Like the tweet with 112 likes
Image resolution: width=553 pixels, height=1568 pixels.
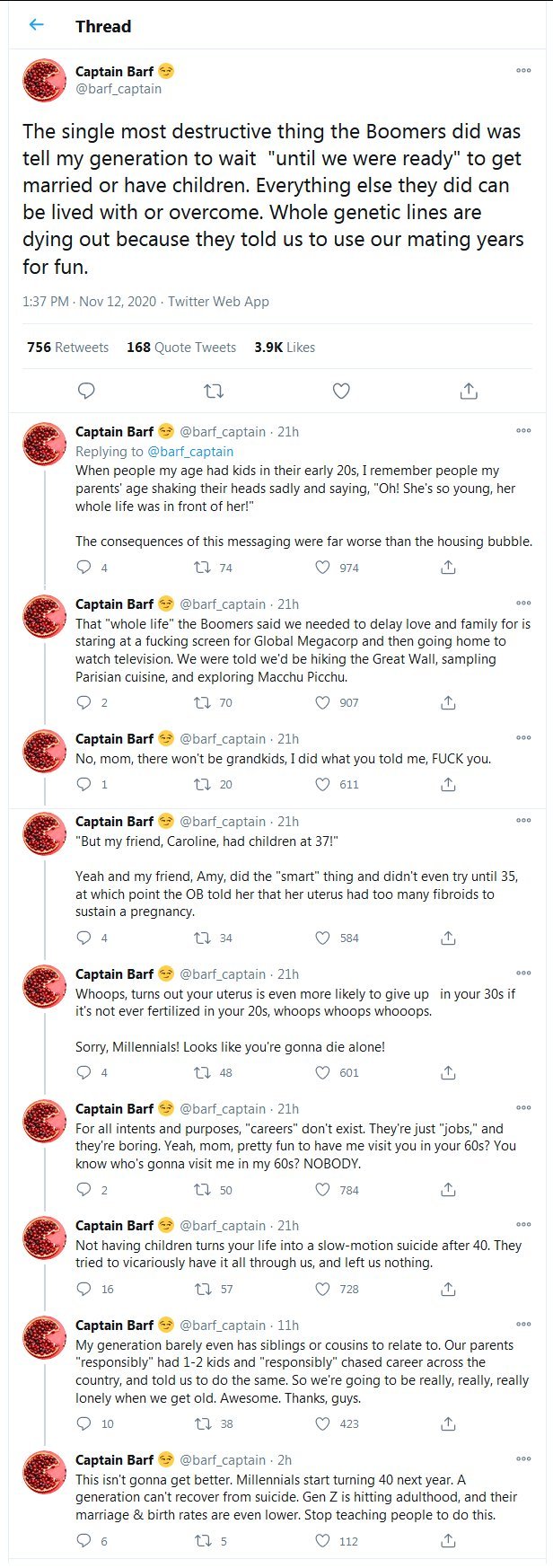click(322, 1541)
